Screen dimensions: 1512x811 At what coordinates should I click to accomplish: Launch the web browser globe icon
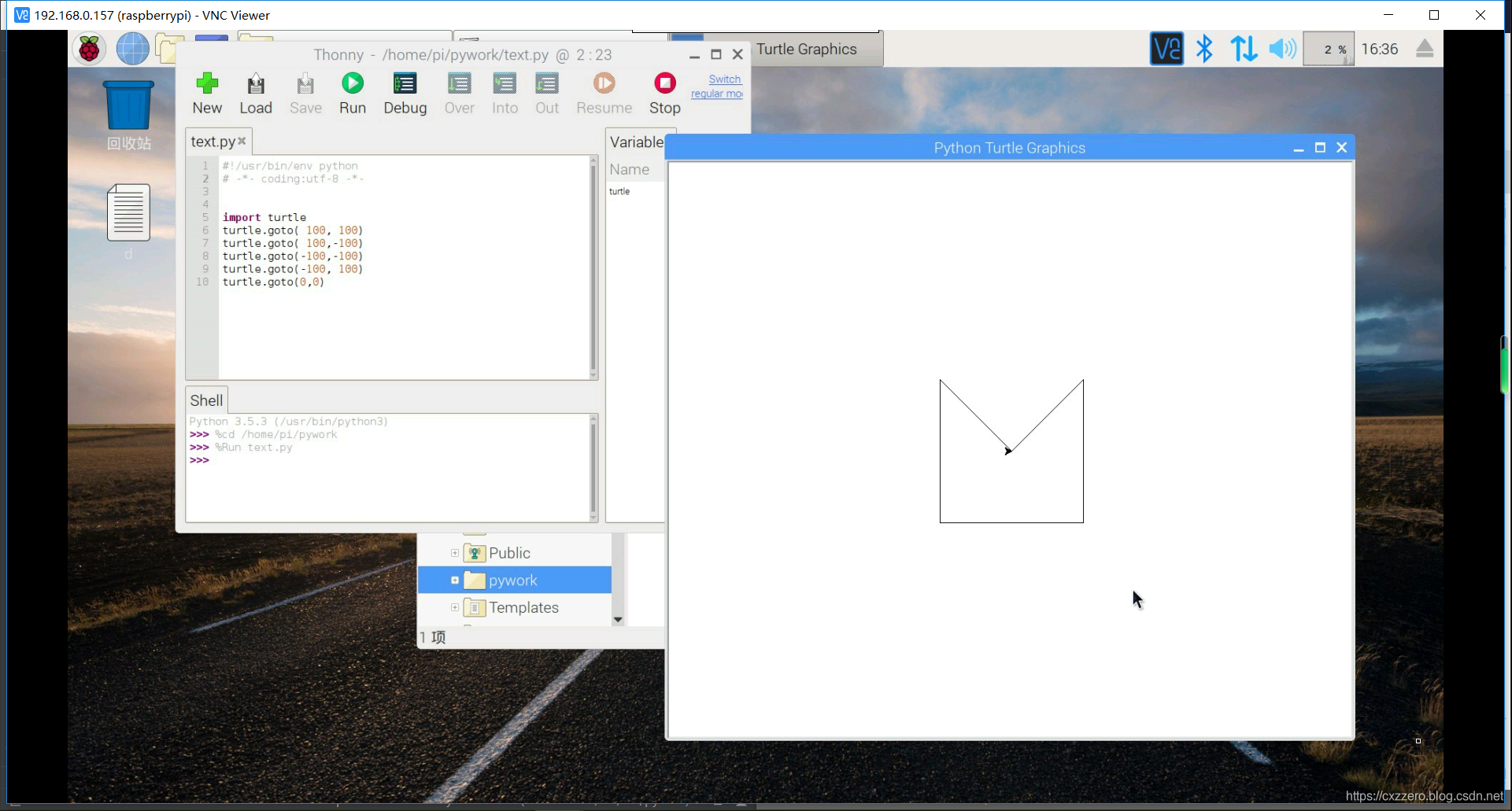[132, 49]
